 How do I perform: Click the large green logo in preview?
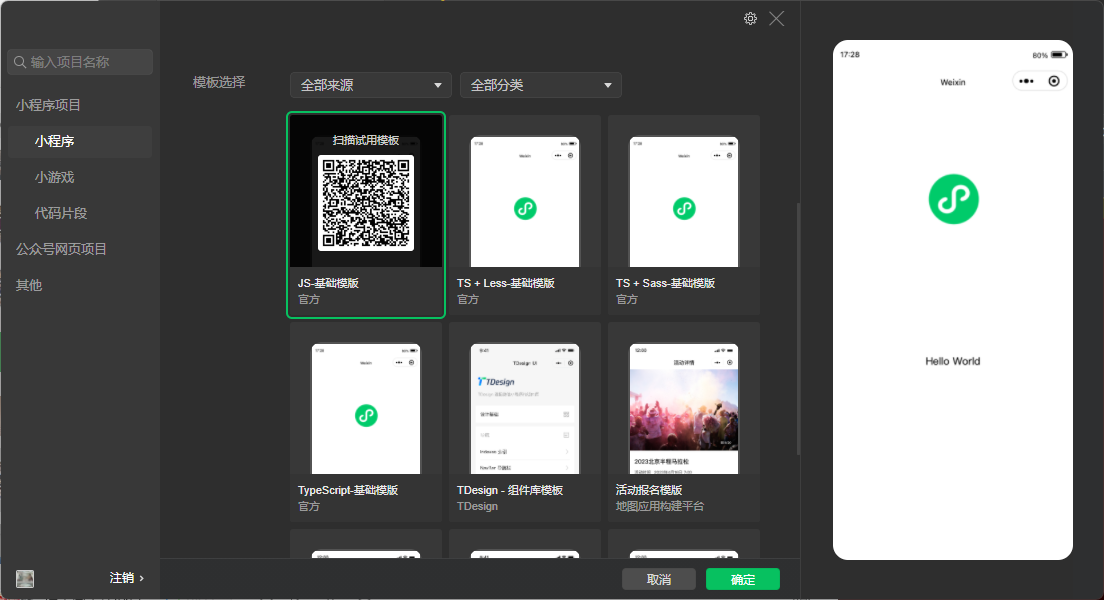(953, 199)
